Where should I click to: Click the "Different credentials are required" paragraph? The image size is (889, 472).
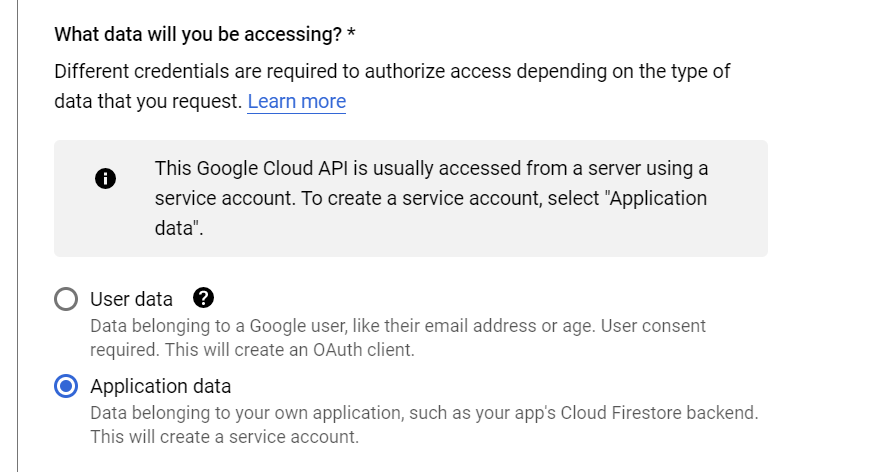391,72
